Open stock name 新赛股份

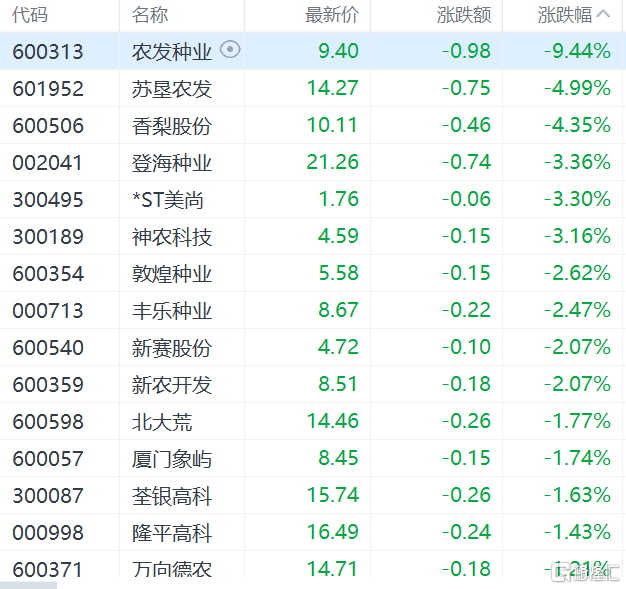coord(172,348)
